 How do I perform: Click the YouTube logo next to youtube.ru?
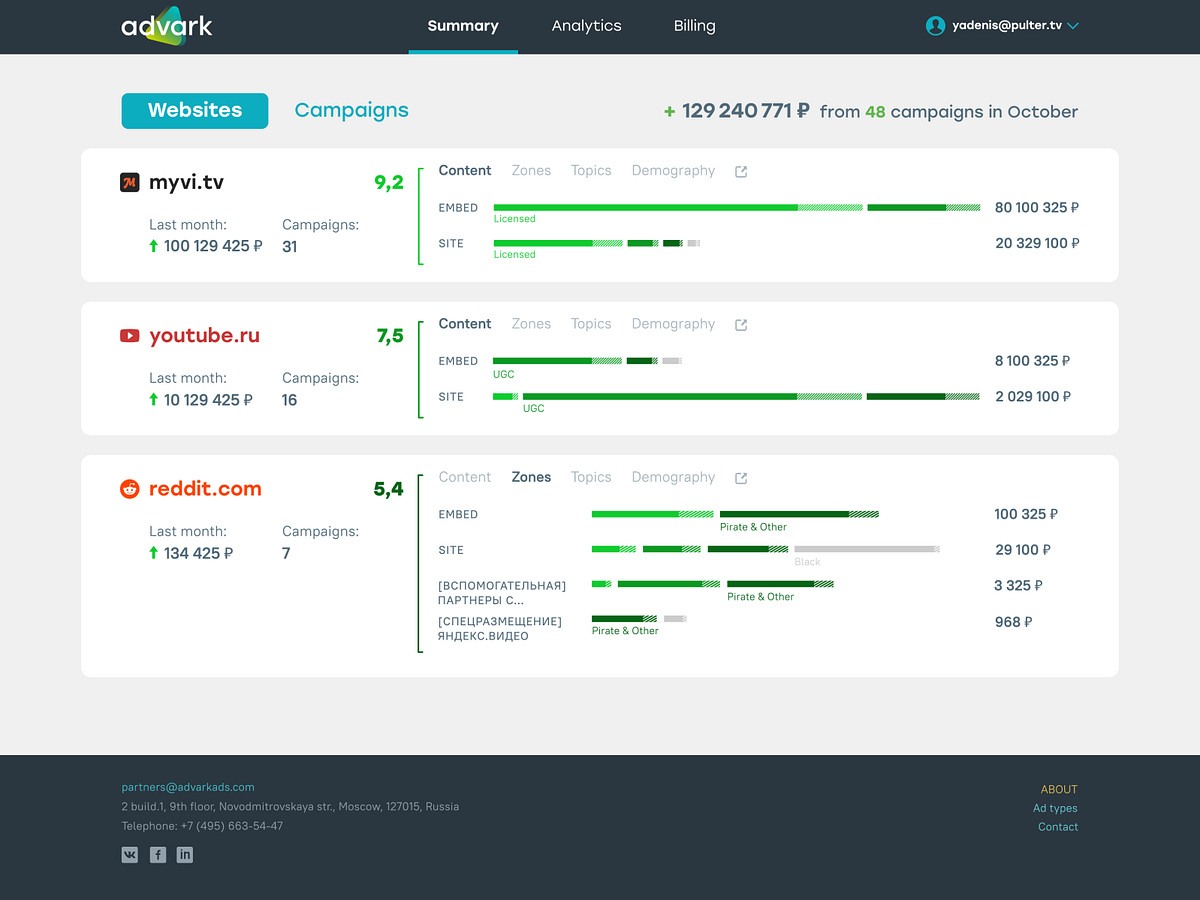[x=129, y=335]
